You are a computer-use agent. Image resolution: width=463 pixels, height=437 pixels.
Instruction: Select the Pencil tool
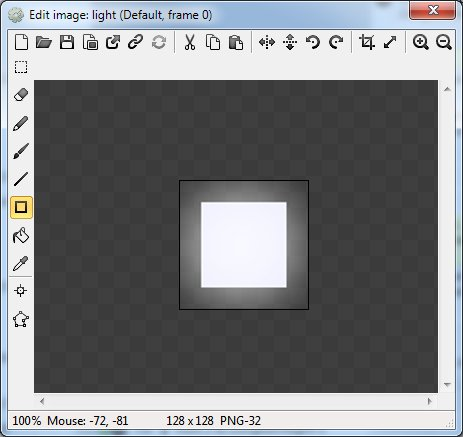[x=21, y=123]
